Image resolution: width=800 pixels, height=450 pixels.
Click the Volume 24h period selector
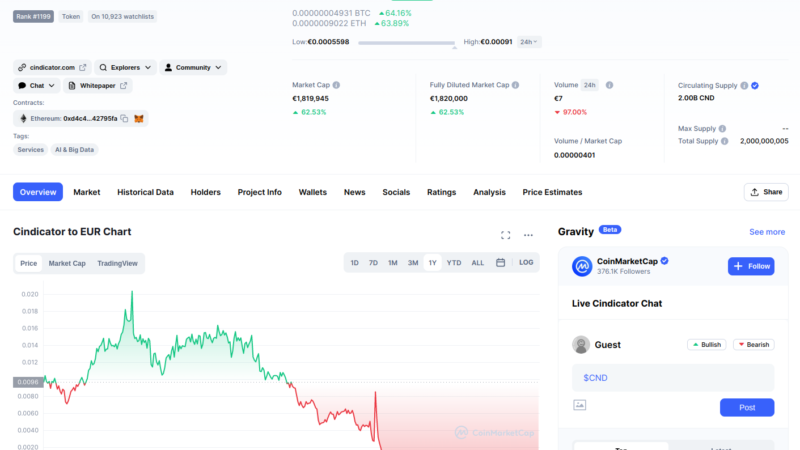pos(590,85)
